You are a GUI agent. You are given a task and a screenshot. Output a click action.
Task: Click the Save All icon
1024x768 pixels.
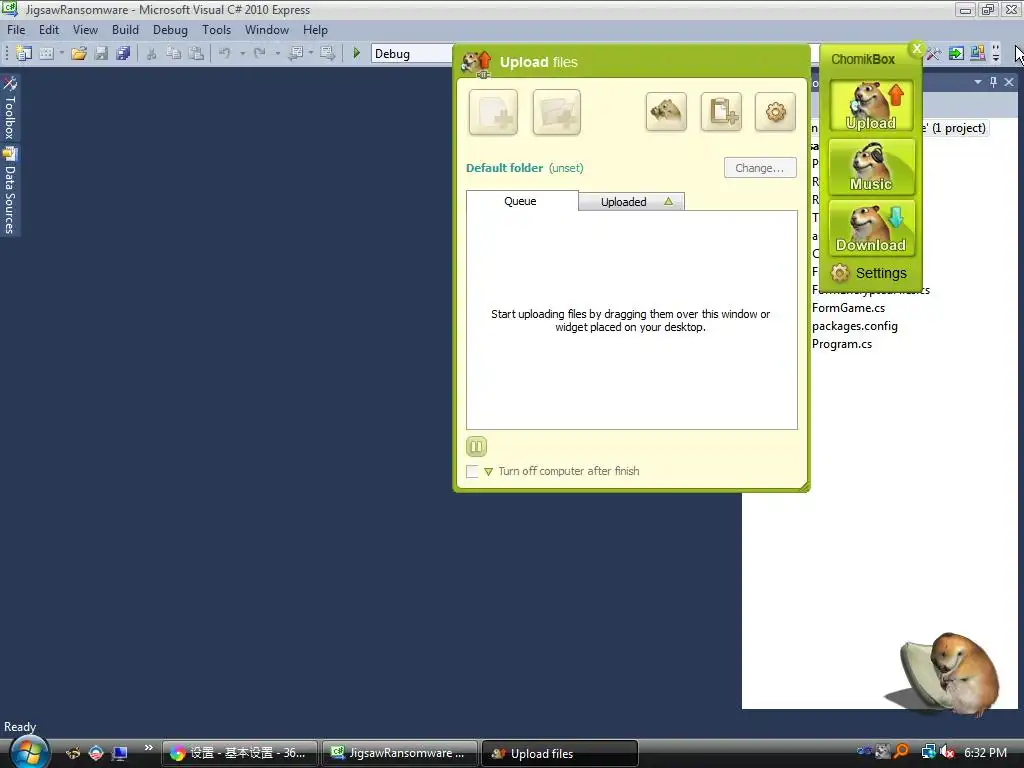pyautogui.click(x=123, y=54)
